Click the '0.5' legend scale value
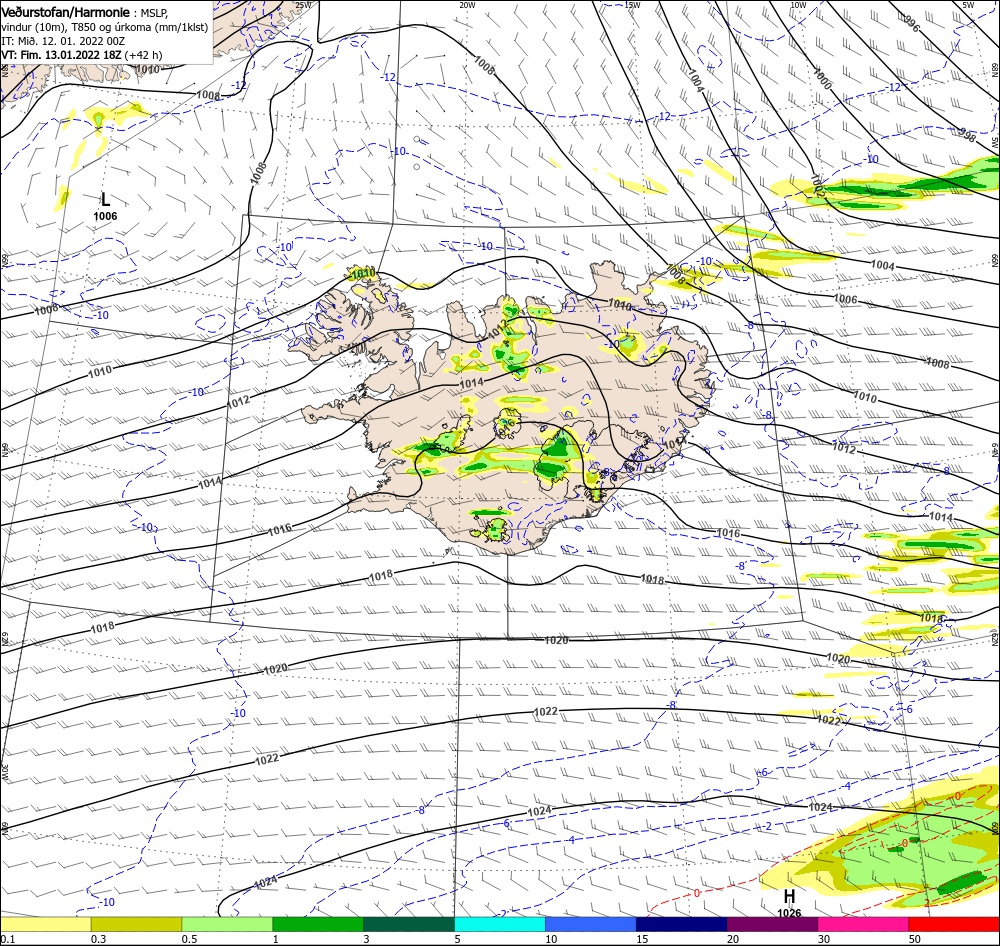This screenshot has height=946, width=1000. coord(189,939)
